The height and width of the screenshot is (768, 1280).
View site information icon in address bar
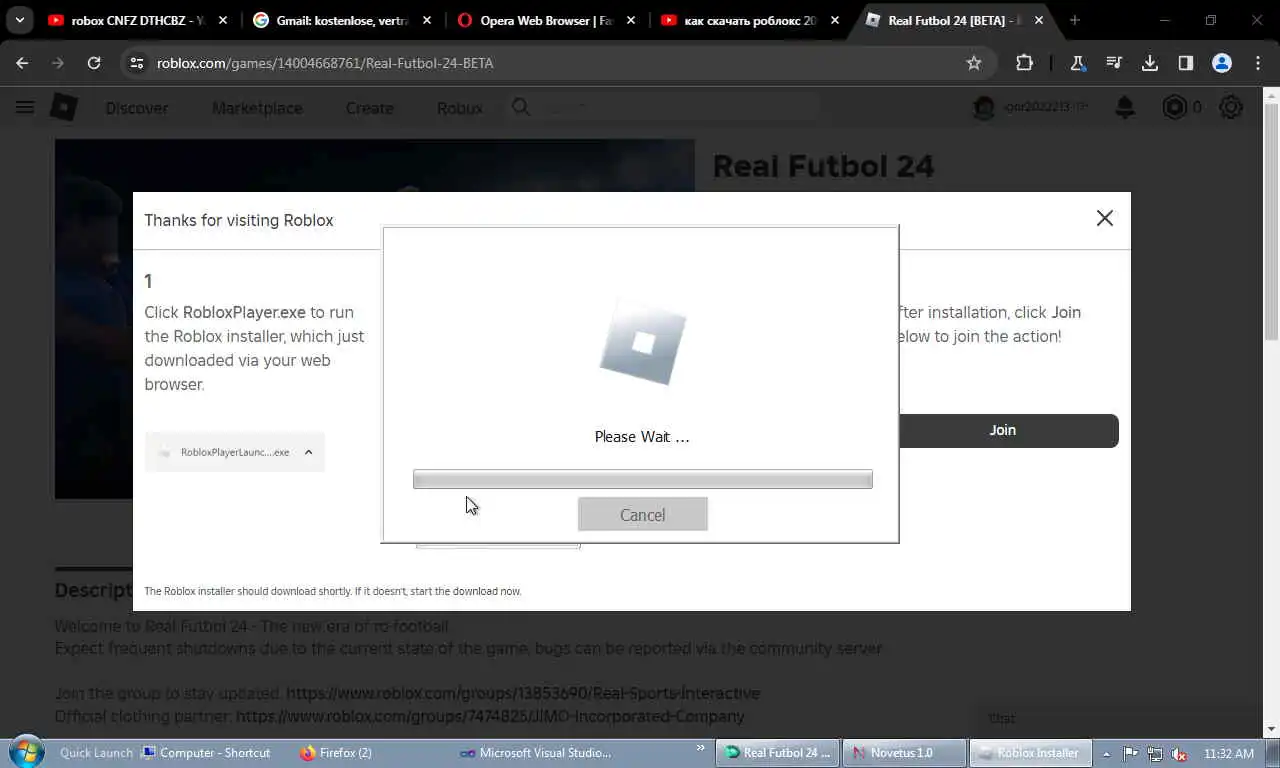pyautogui.click(x=137, y=63)
